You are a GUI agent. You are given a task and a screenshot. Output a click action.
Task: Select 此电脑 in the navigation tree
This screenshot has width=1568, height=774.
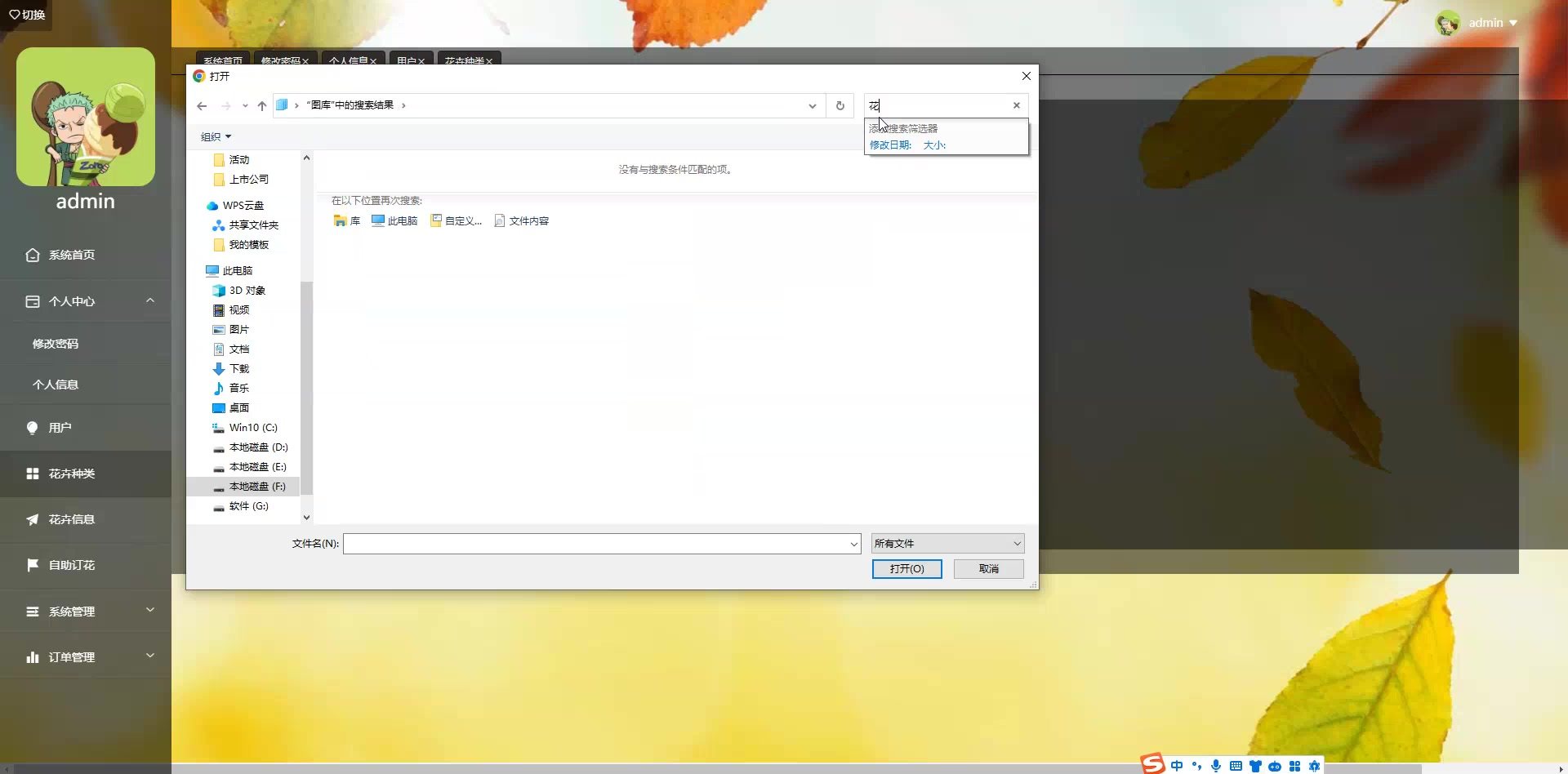click(229, 271)
